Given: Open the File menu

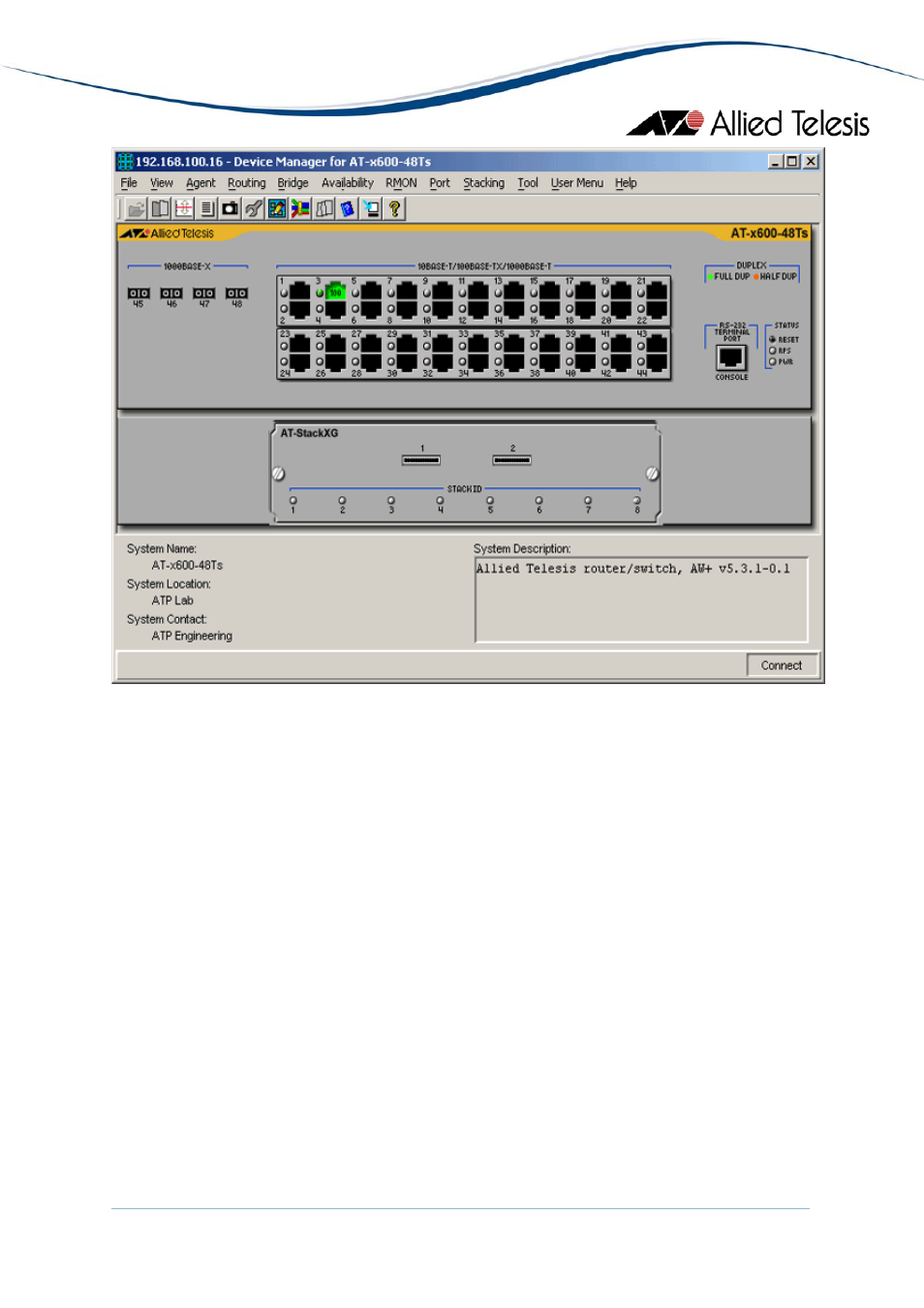Looking at the screenshot, I should coord(129,183).
